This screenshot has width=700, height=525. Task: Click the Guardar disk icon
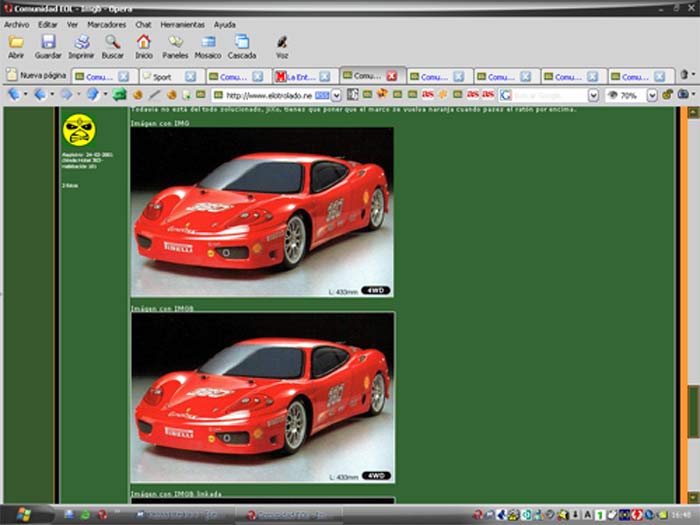click(48, 42)
